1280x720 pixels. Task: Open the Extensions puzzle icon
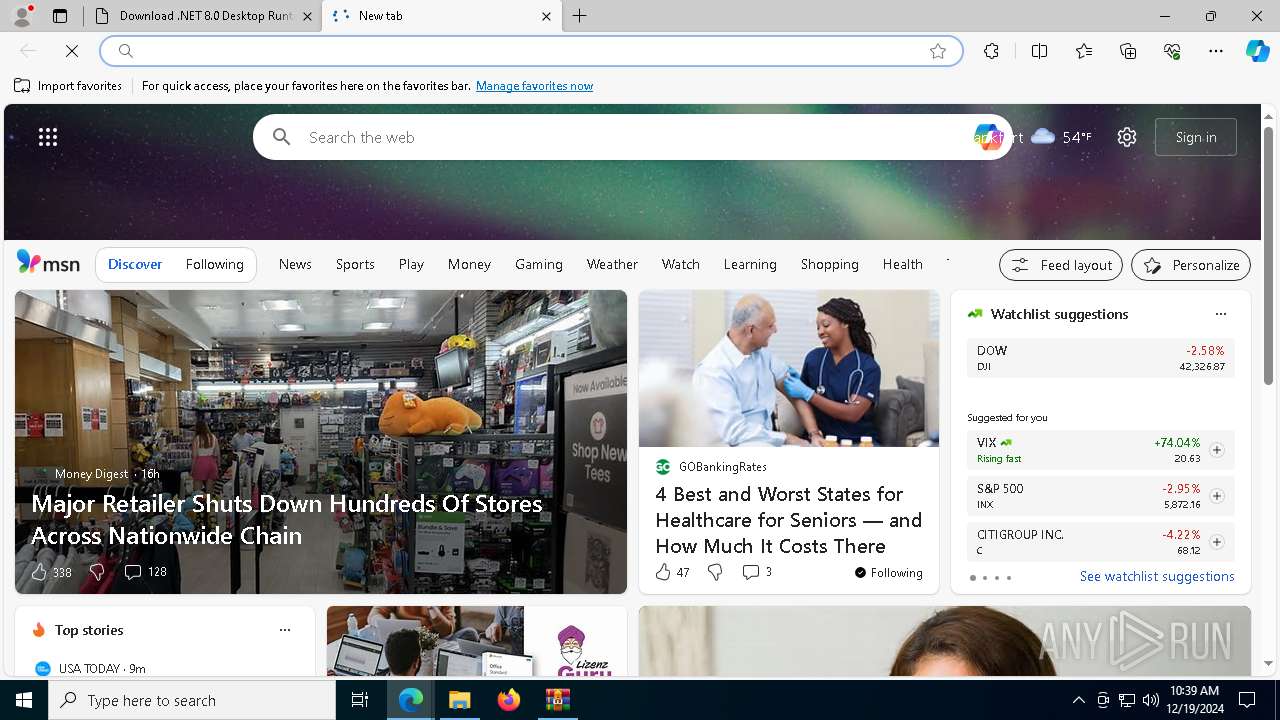pos(991,51)
